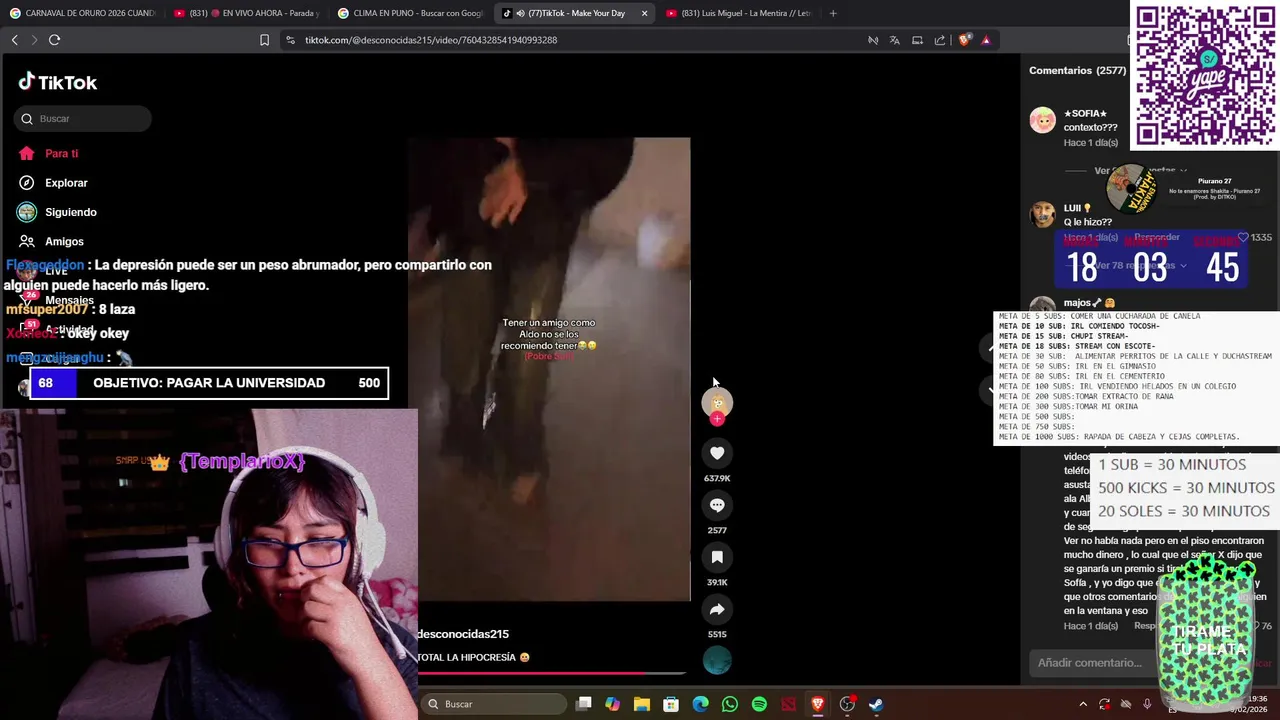Click the creator avatar beside the video
Screen dimensions: 1280x720
point(717,402)
